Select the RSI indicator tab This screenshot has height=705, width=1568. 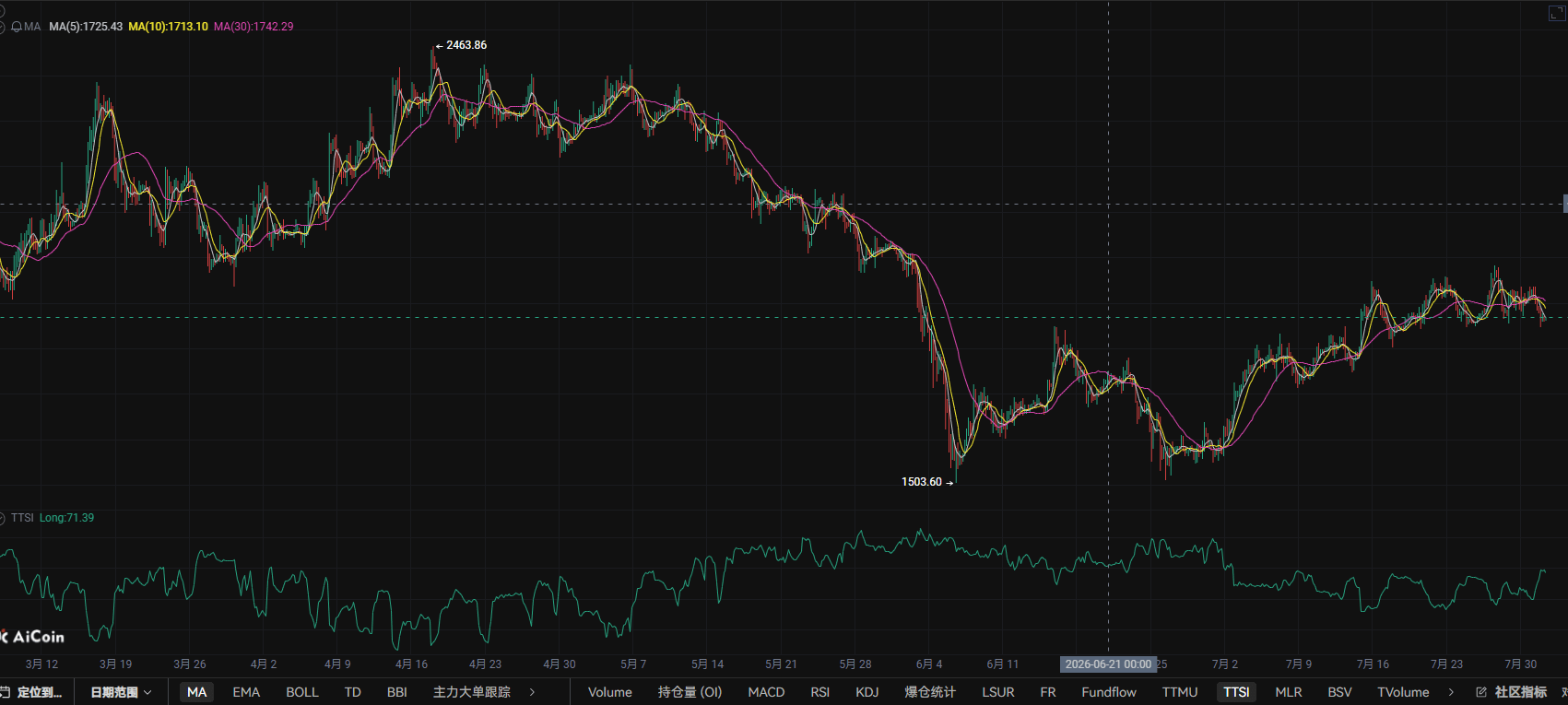[820, 692]
